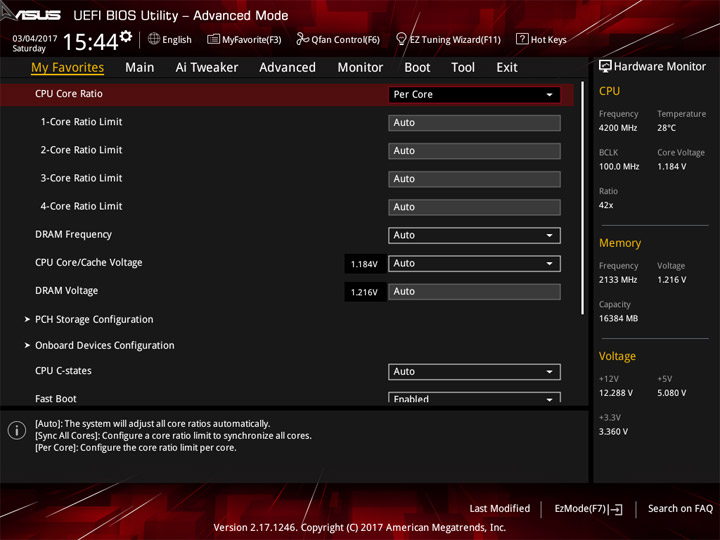Select the DRAM Frequency label

click(x=73, y=235)
